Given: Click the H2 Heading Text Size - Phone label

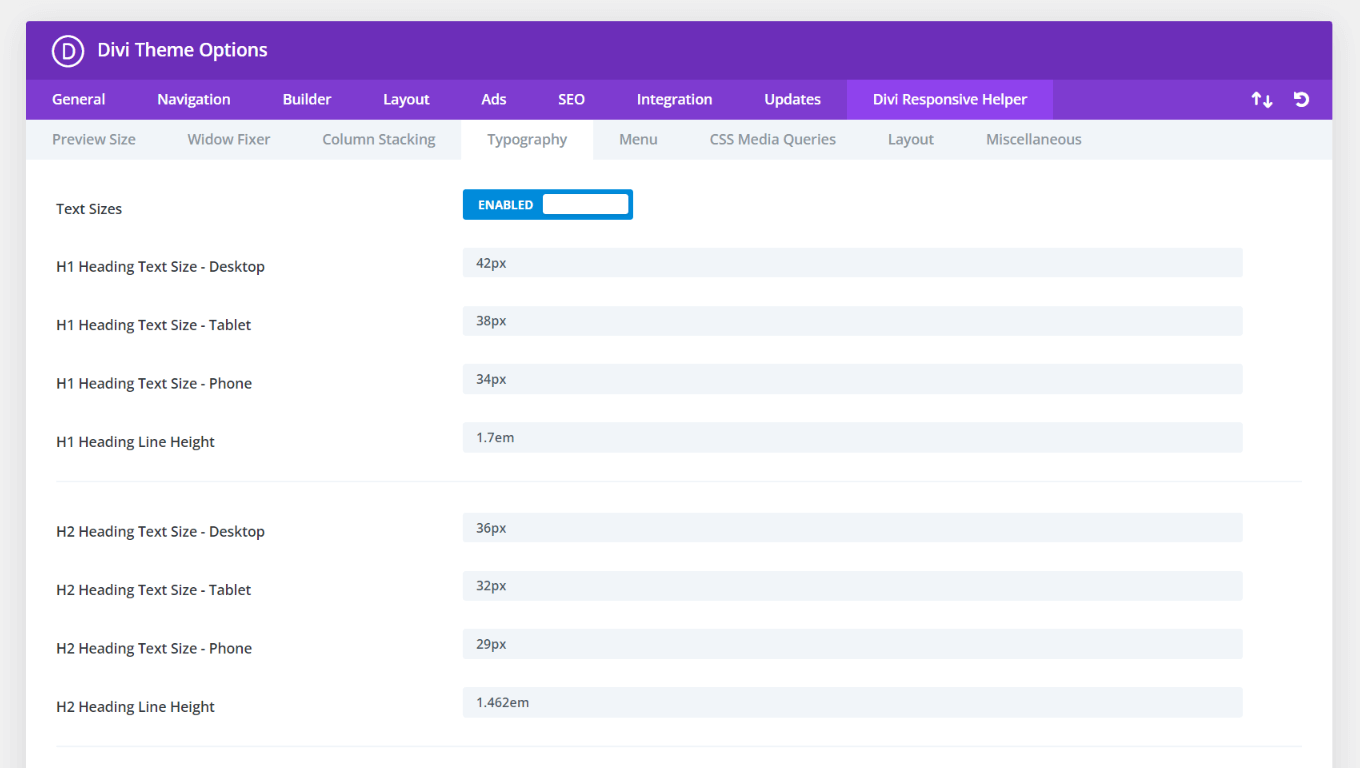Looking at the screenshot, I should pyautogui.click(x=154, y=649).
